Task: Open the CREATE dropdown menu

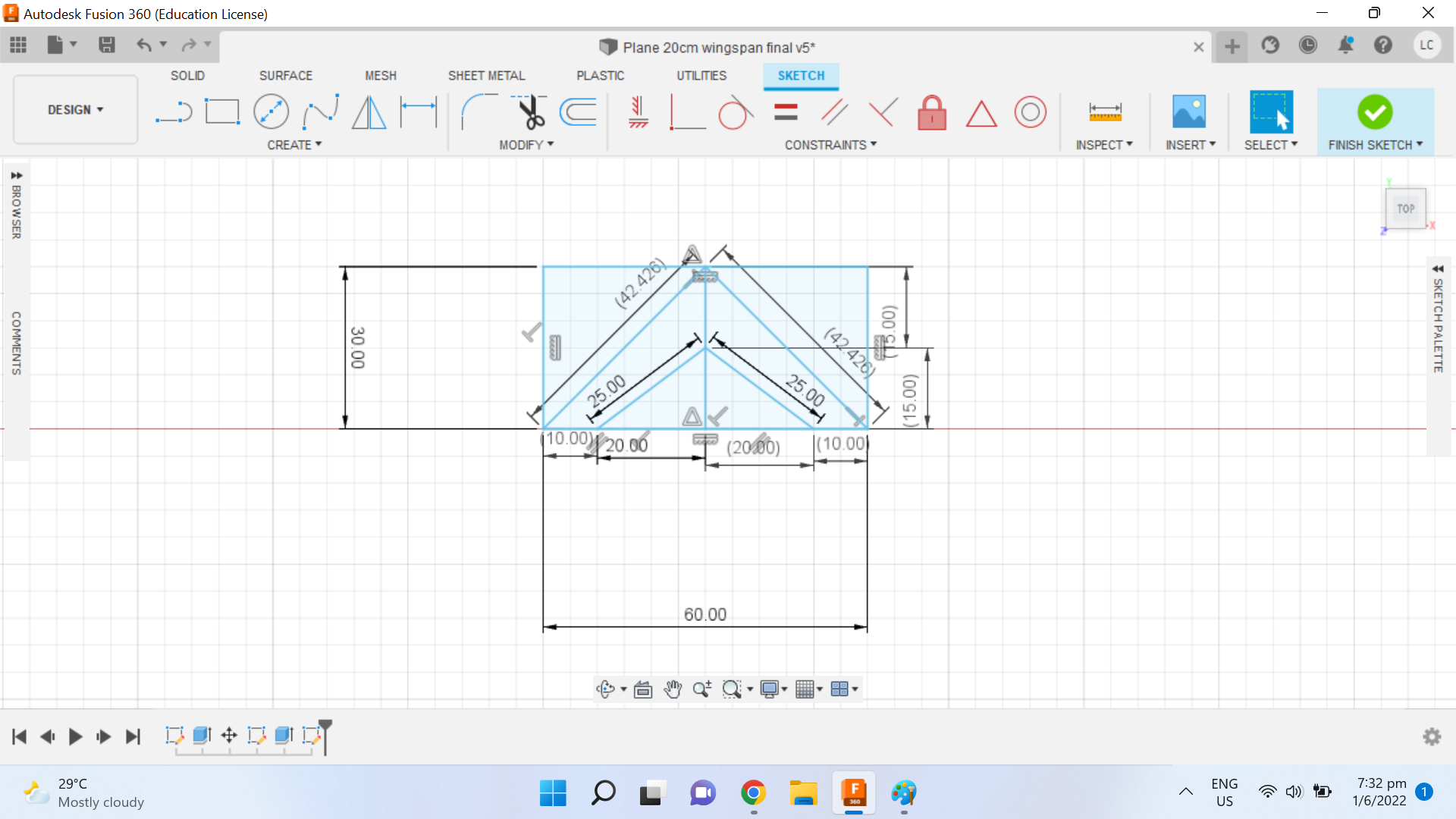Action: click(294, 144)
